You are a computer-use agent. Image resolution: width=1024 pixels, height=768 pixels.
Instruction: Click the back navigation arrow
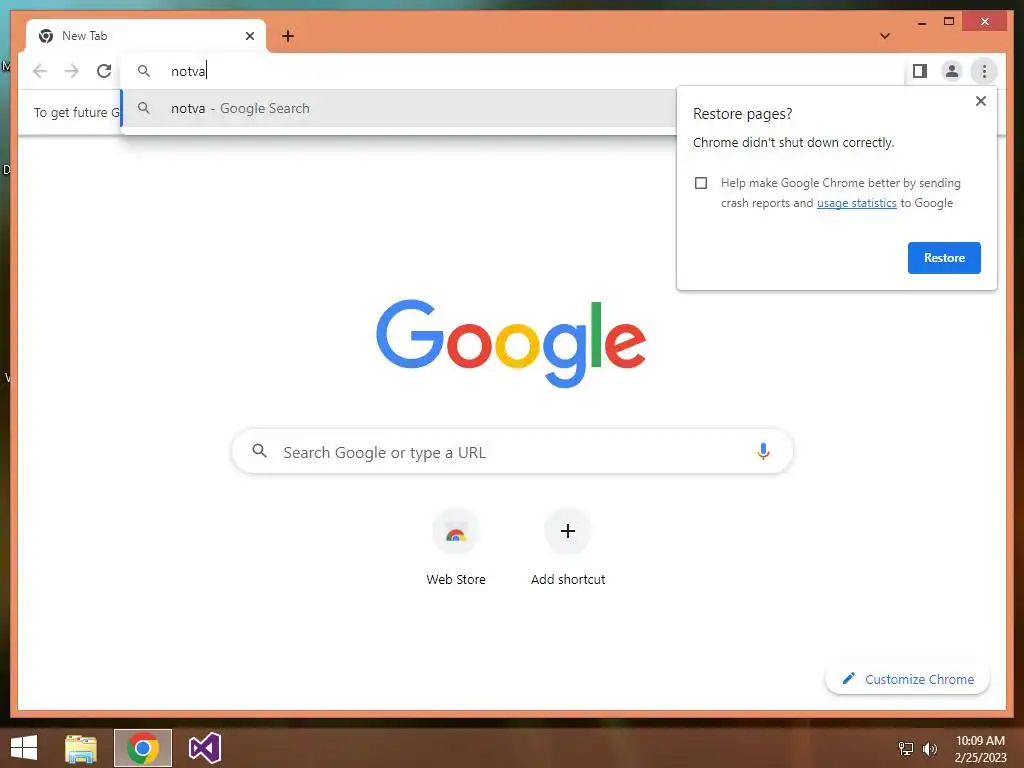40,71
